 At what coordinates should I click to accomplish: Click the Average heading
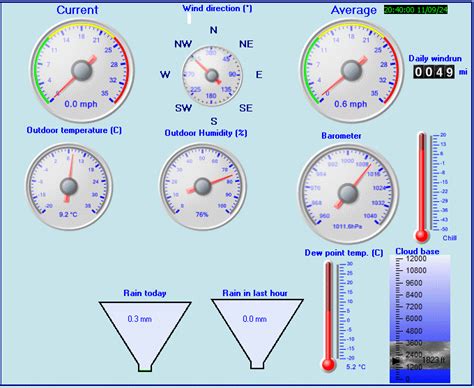click(354, 10)
